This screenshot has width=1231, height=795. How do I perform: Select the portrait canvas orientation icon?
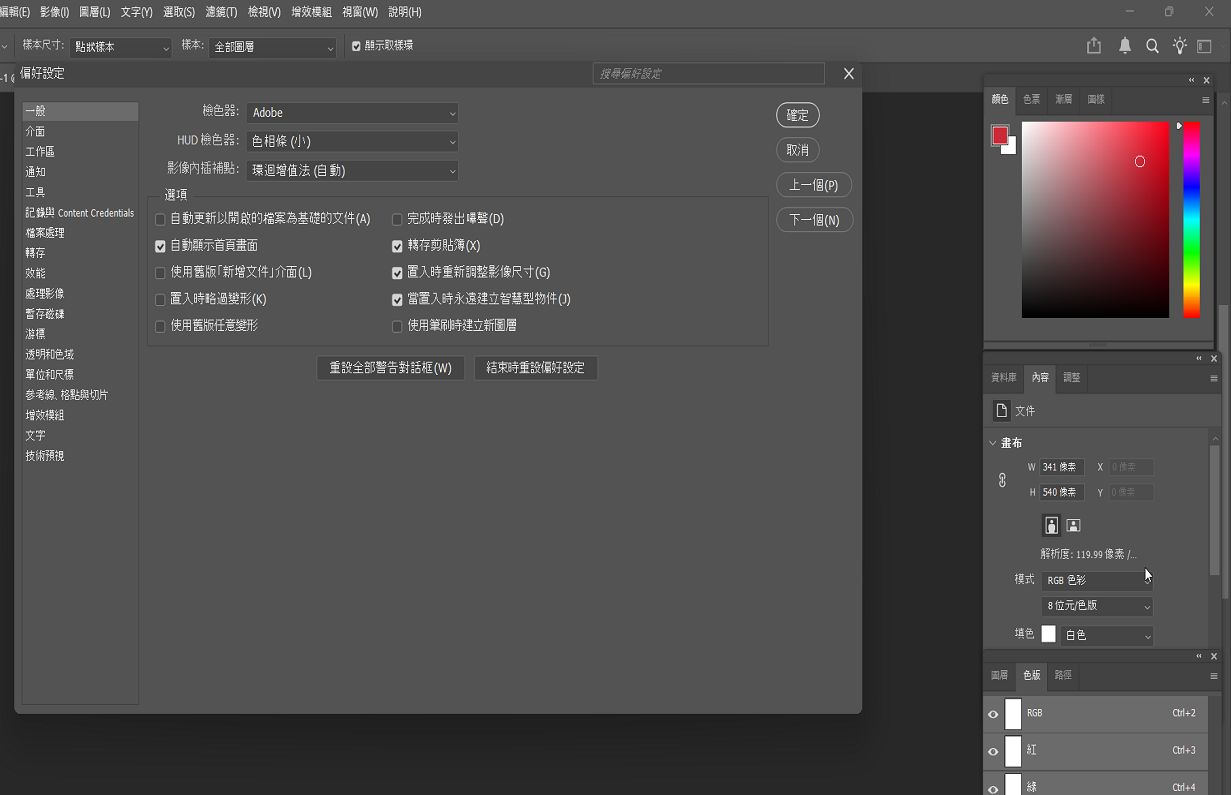pos(1051,525)
